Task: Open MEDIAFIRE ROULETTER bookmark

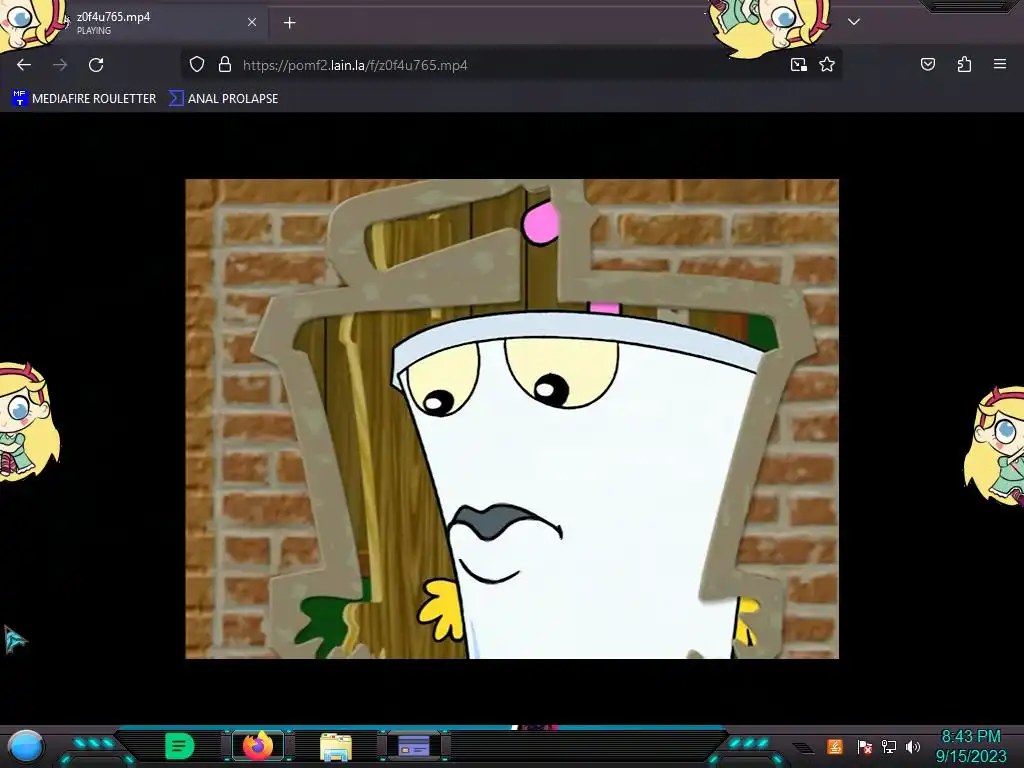Action: click(84, 99)
